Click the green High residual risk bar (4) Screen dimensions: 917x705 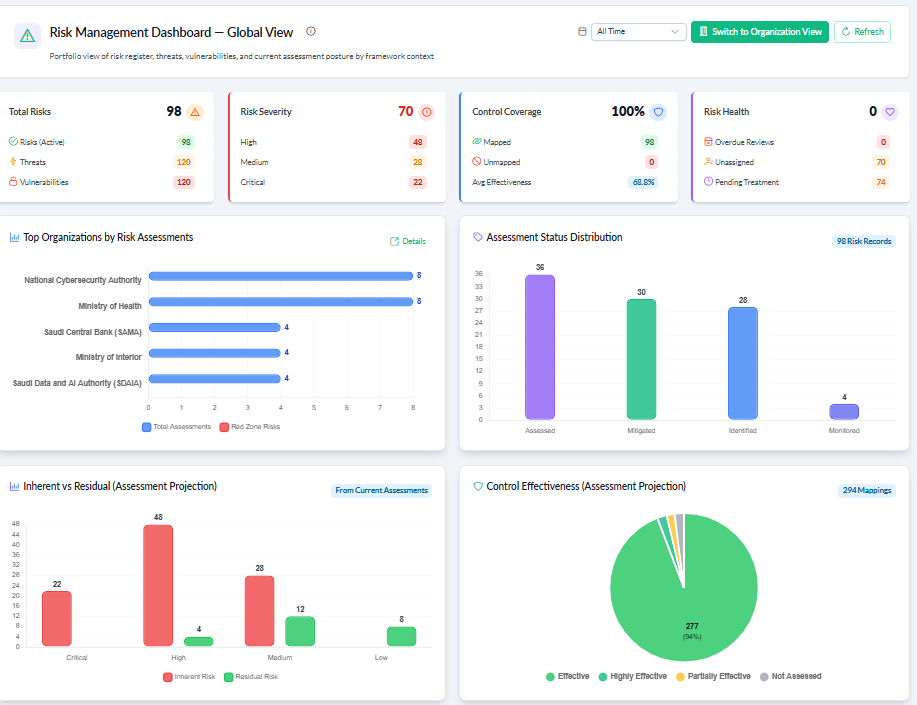pos(199,641)
